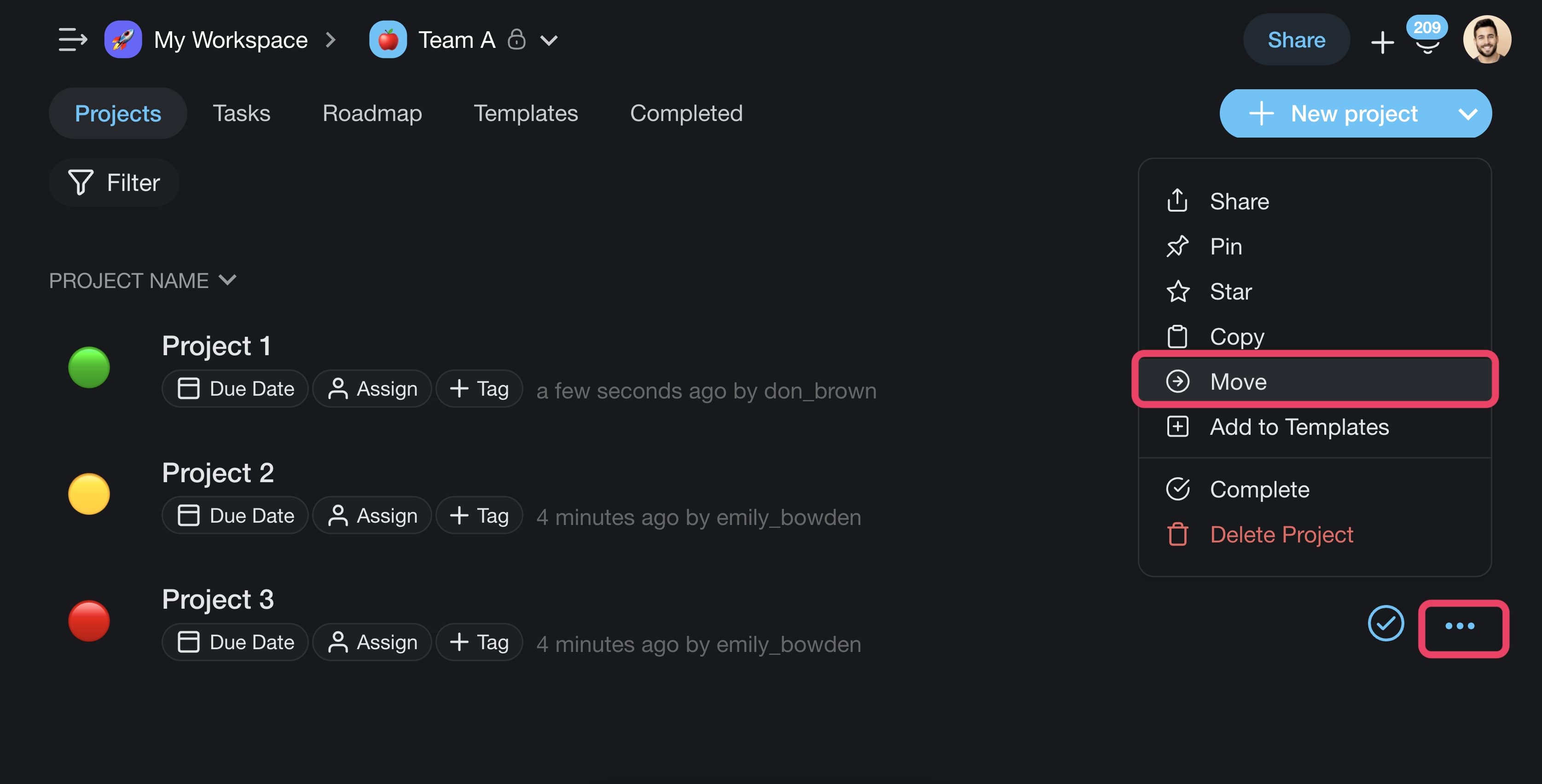Click the My Workspace rocket icon
The image size is (1542, 784).
tap(123, 40)
